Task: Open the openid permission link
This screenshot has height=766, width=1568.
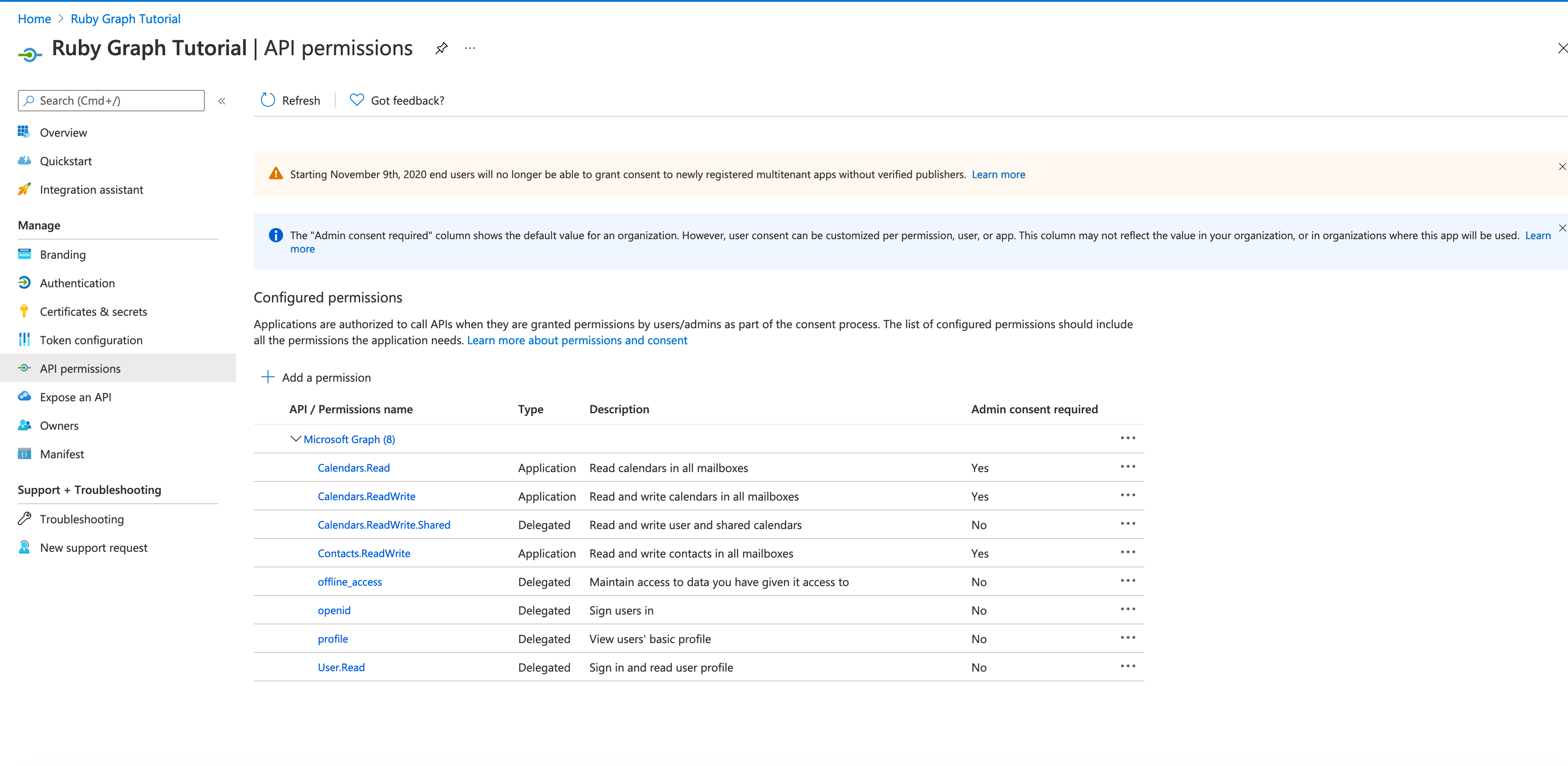Action: pyautogui.click(x=334, y=611)
